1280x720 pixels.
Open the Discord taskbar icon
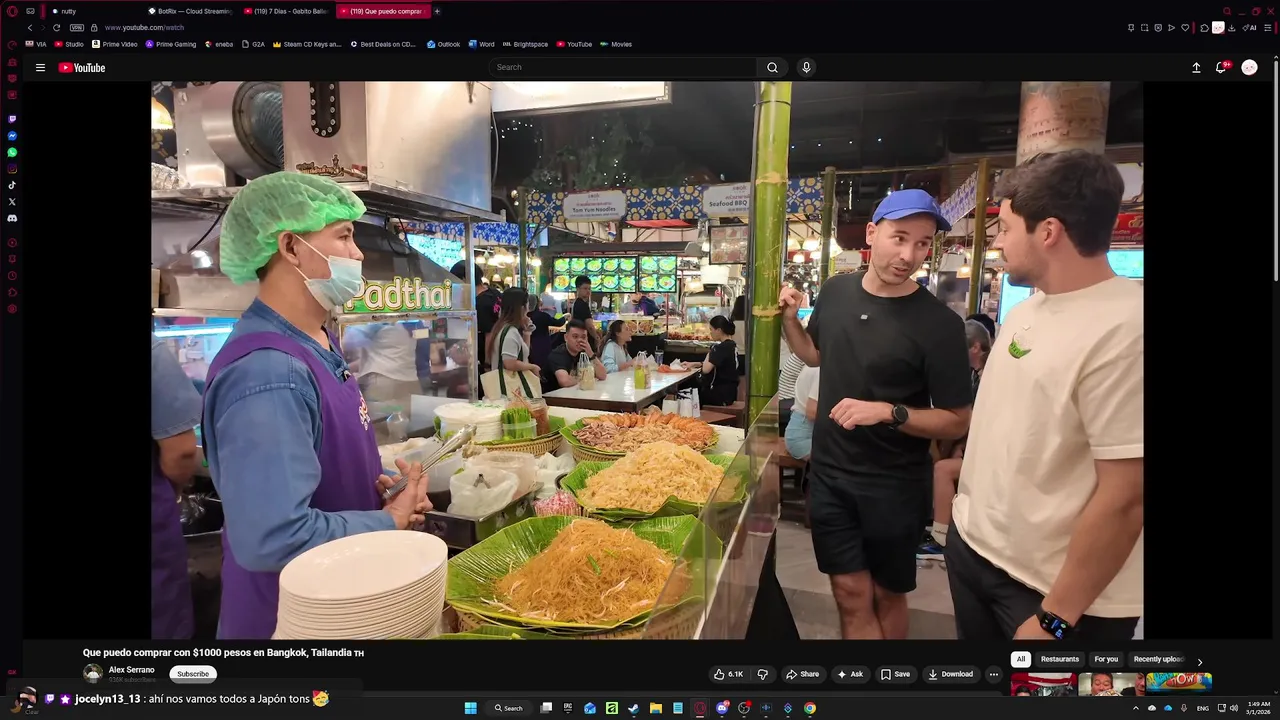722,708
